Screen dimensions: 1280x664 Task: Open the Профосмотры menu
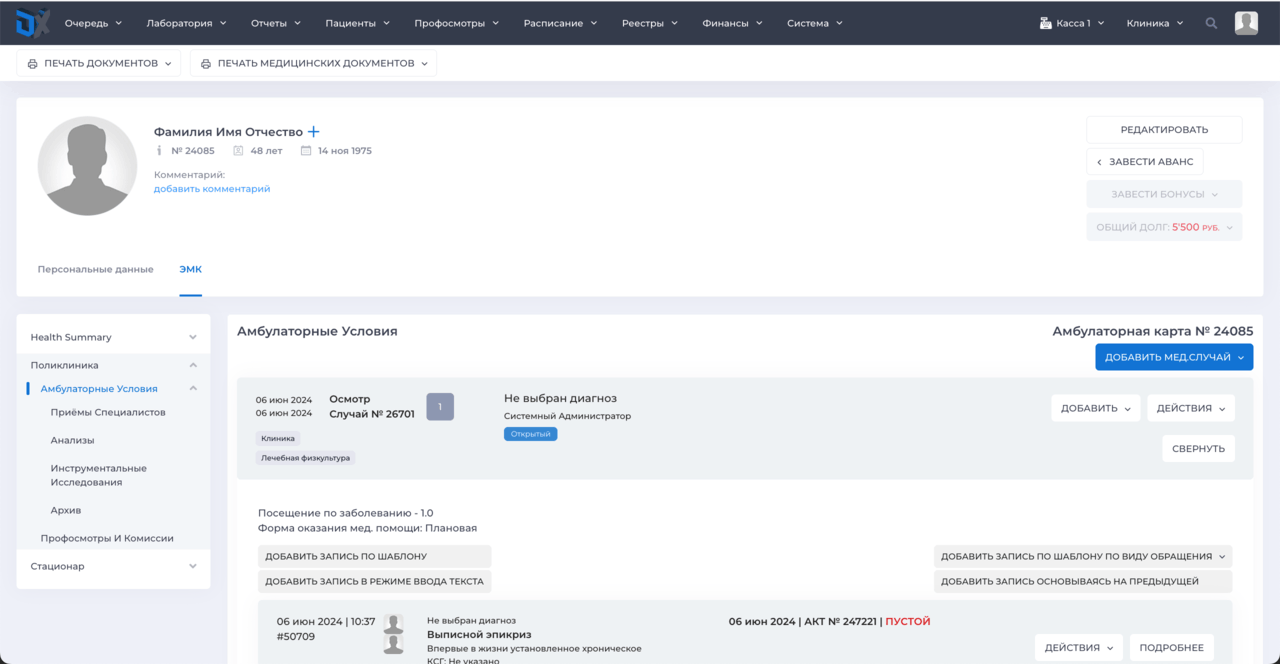[456, 23]
